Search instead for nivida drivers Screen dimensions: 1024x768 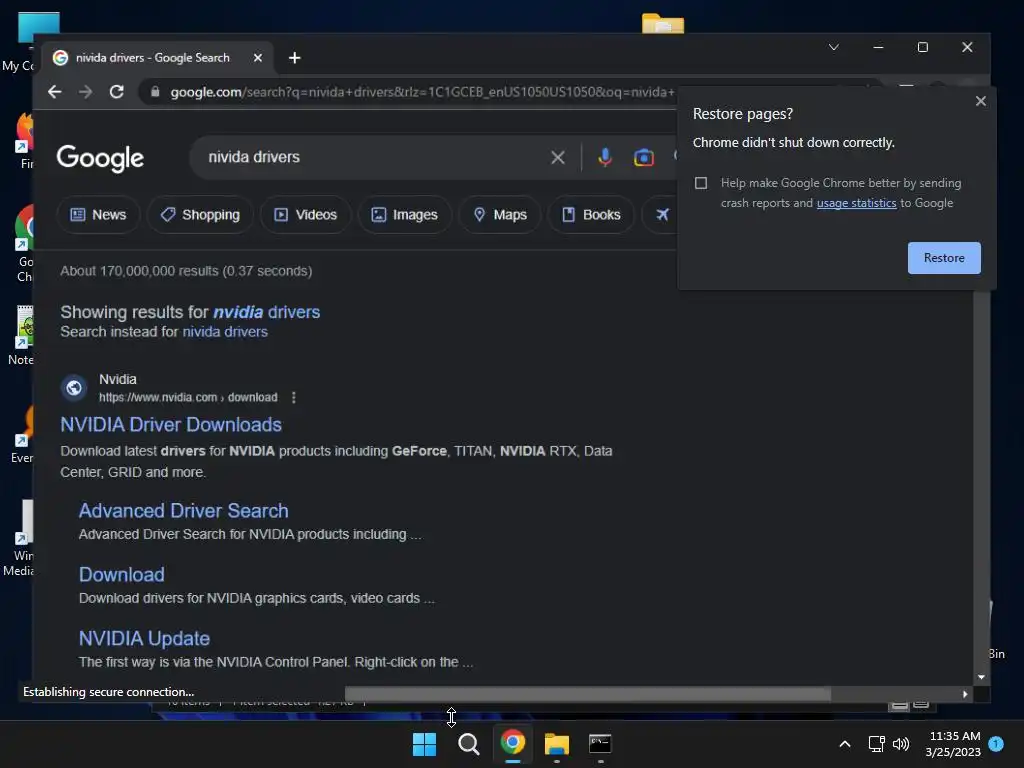pos(225,332)
